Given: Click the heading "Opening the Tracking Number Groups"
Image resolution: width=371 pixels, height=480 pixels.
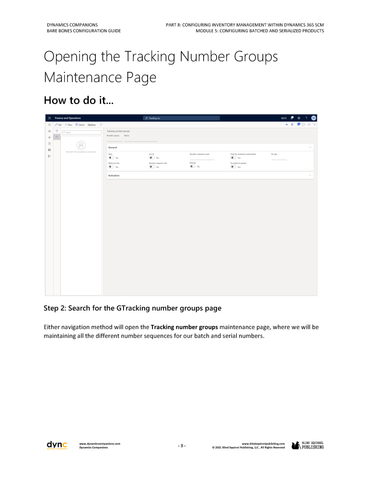Looking at the screenshot, I should click(x=161, y=57).
